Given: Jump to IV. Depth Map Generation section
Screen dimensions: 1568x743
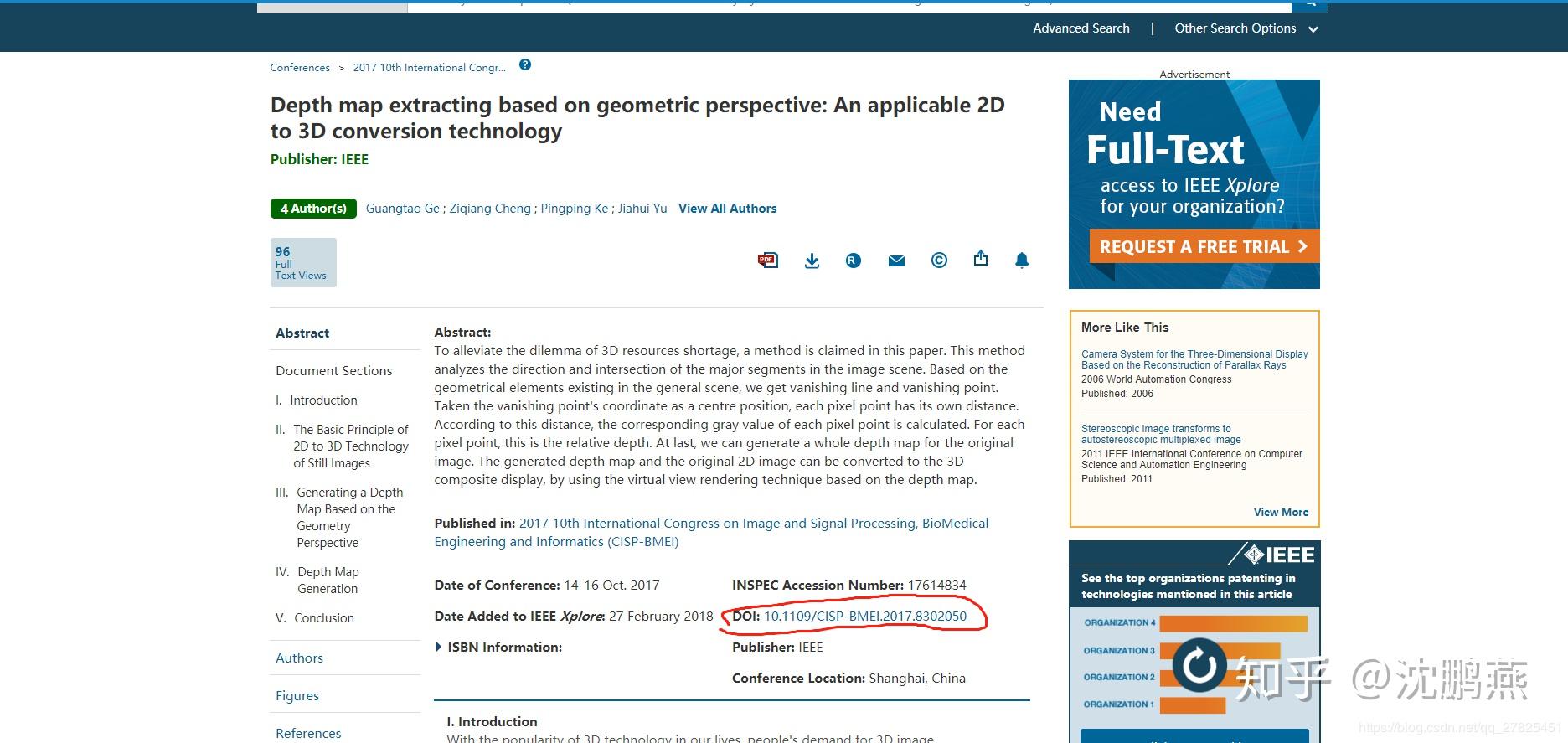Looking at the screenshot, I should [317, 580].
